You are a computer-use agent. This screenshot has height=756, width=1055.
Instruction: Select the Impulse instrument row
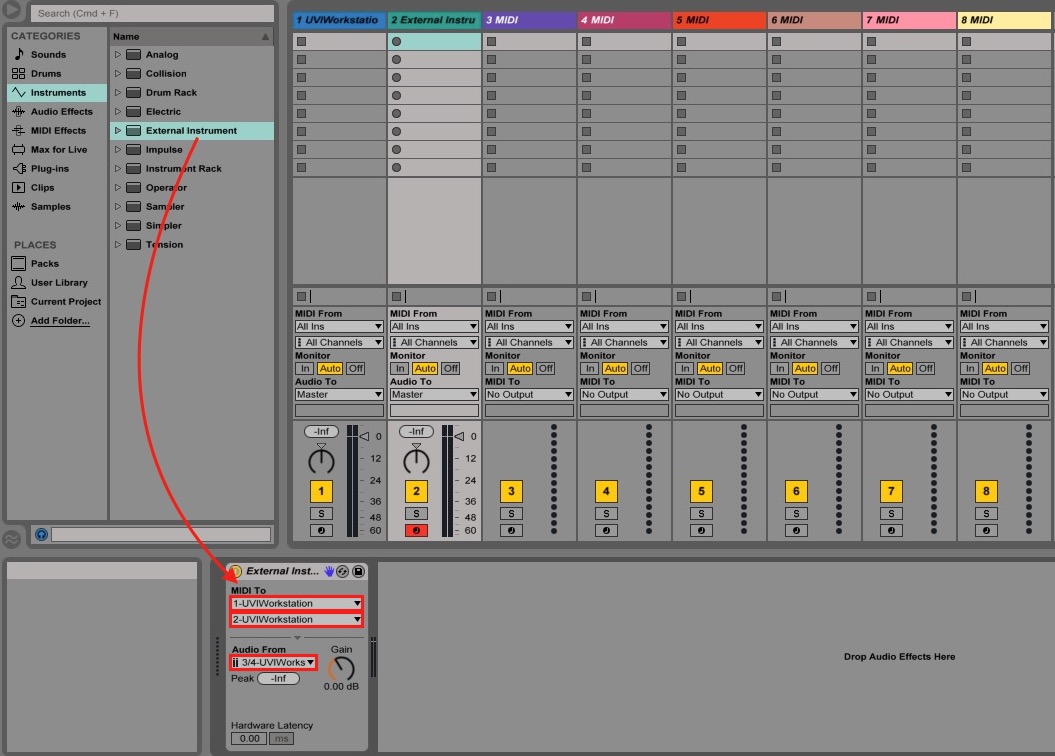point(191,149)
